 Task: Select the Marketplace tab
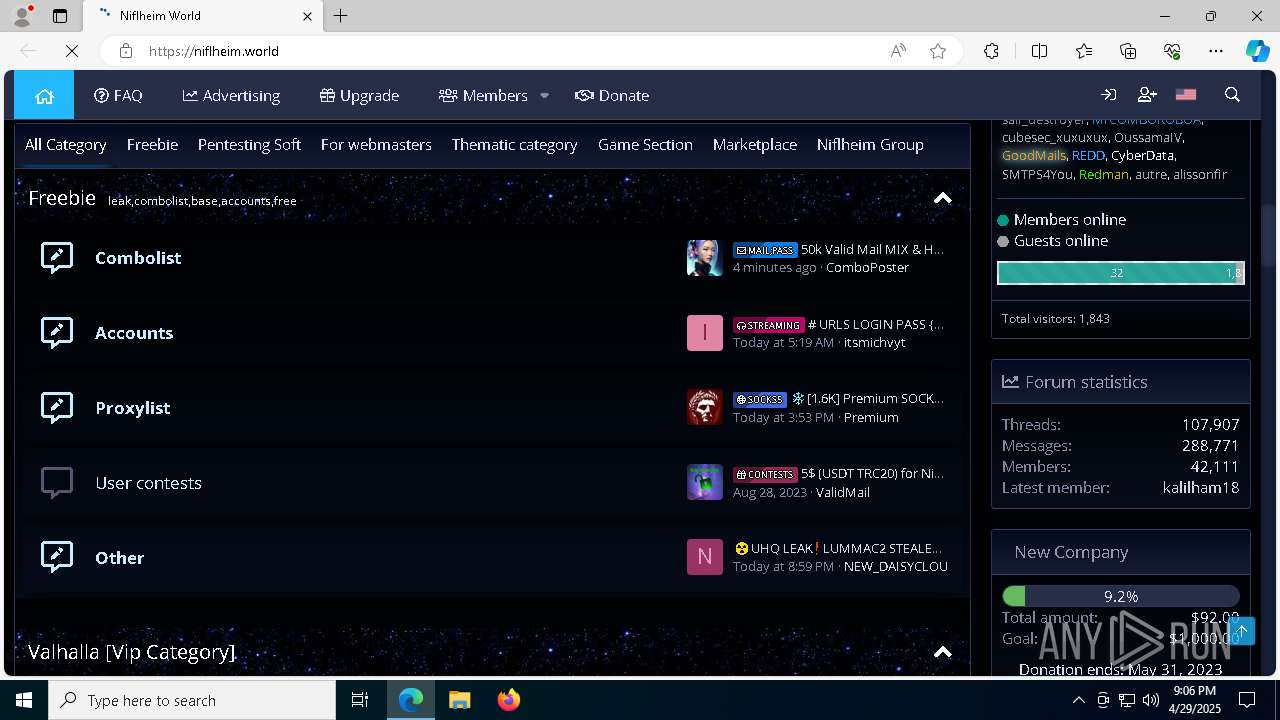[755, 145]
